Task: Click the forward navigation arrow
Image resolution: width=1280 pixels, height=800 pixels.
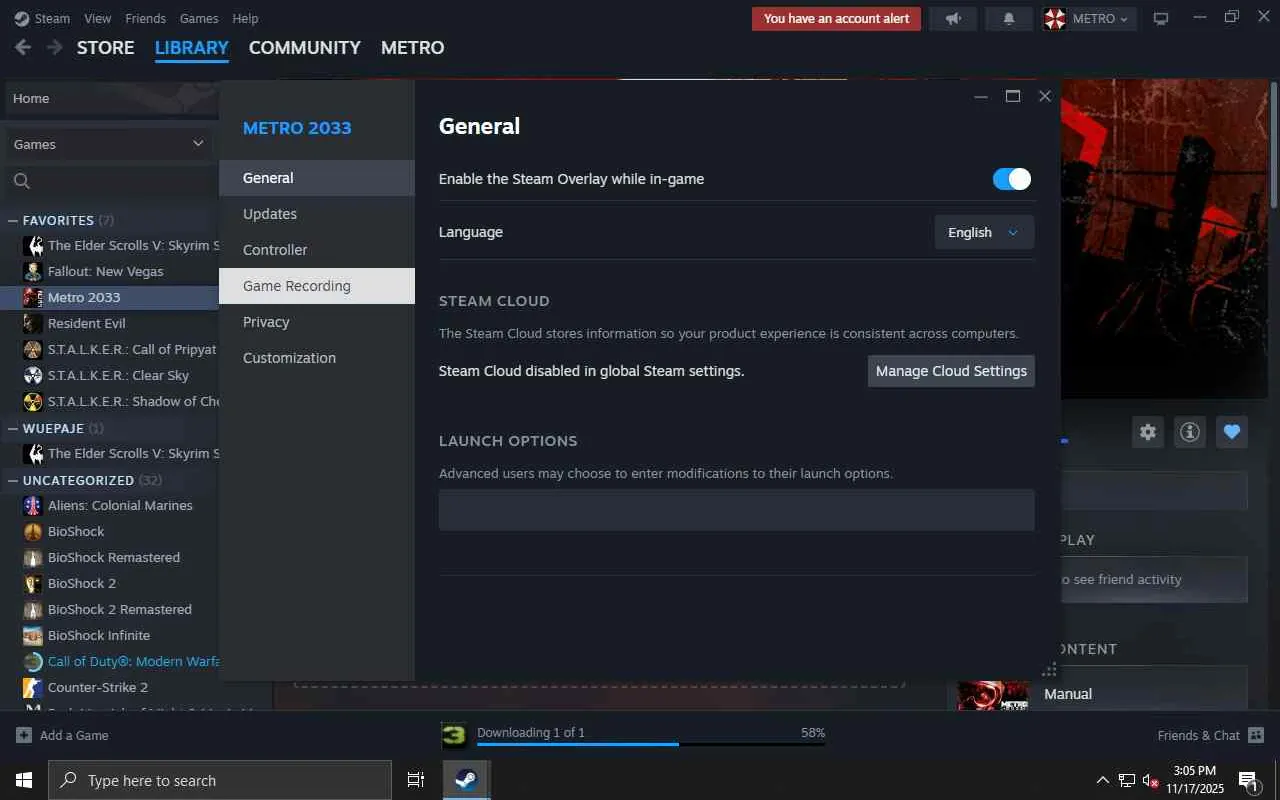Action: click(54, 47)
